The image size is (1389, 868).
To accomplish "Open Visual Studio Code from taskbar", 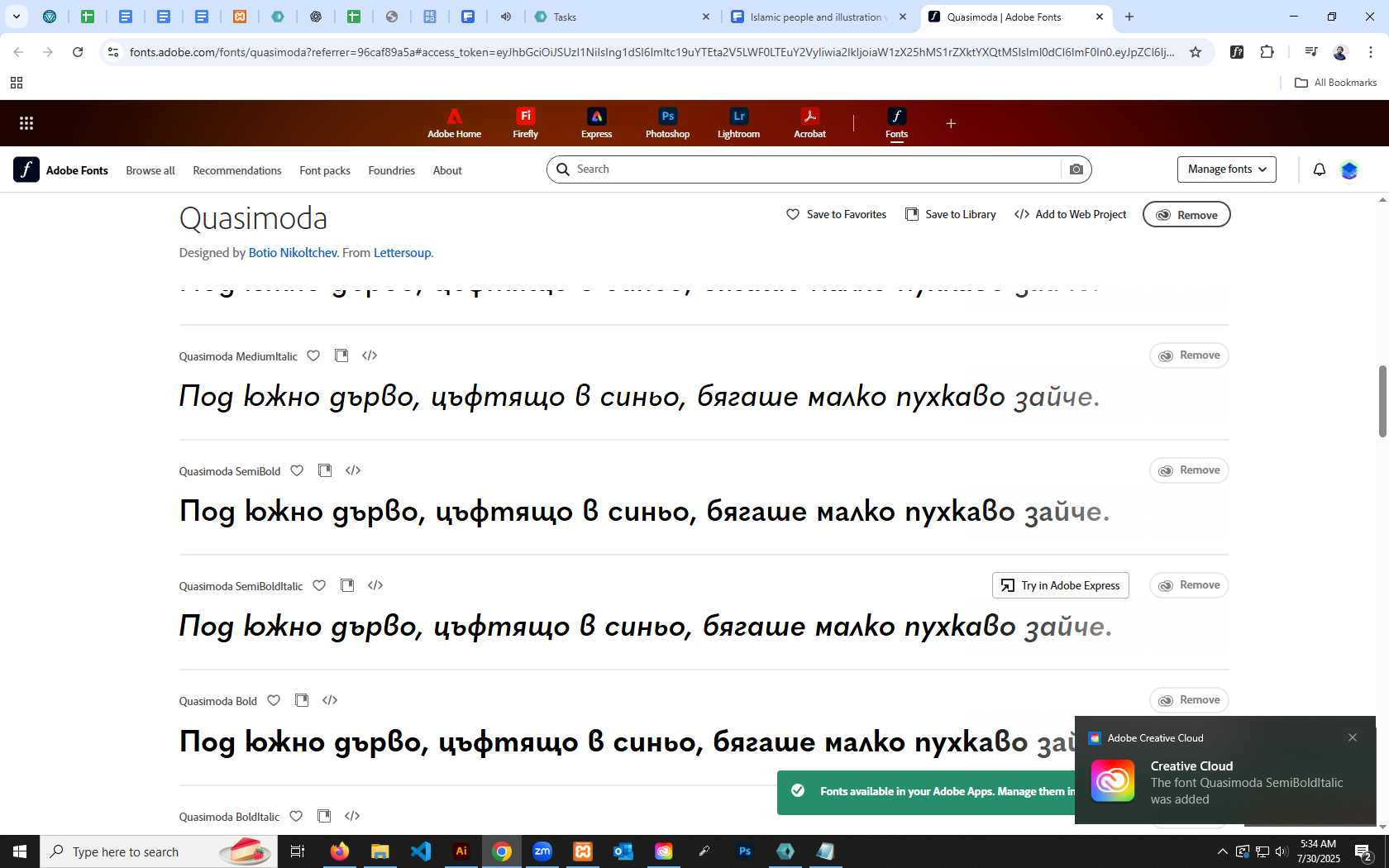I will pos(421,851).
